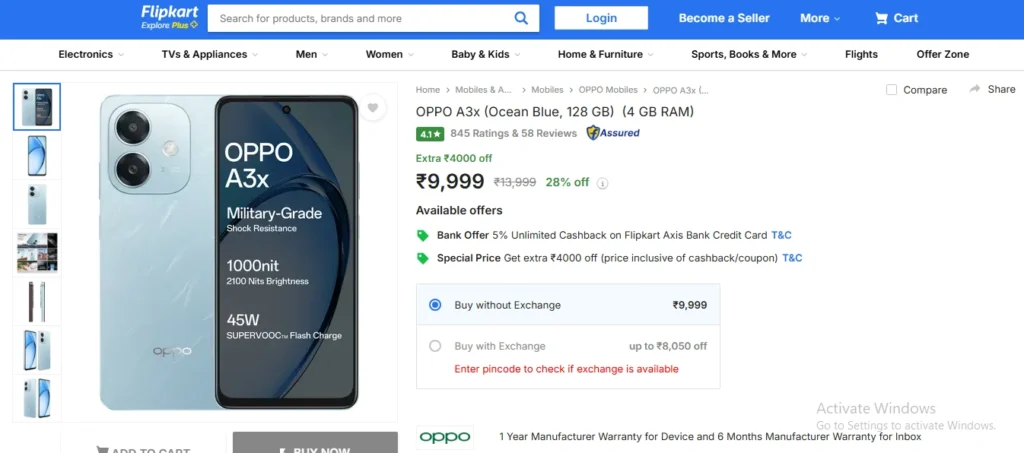Select first thumbnail showing both phones
This screenshot has height=453, width=1024.
point(37,106)
